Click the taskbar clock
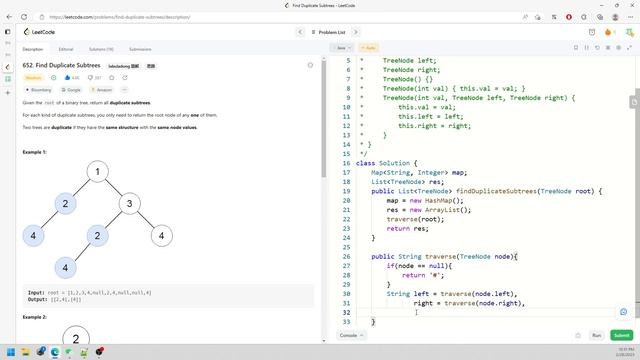640x360 pixels. (x=626, y=352)
